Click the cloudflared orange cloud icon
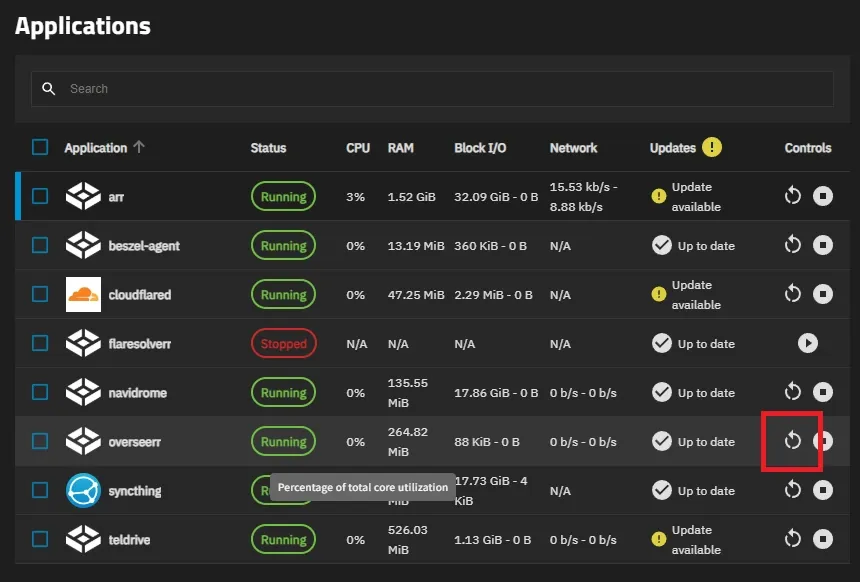The height and width of the screenshot is (582, 860). (x=83, y=295)
